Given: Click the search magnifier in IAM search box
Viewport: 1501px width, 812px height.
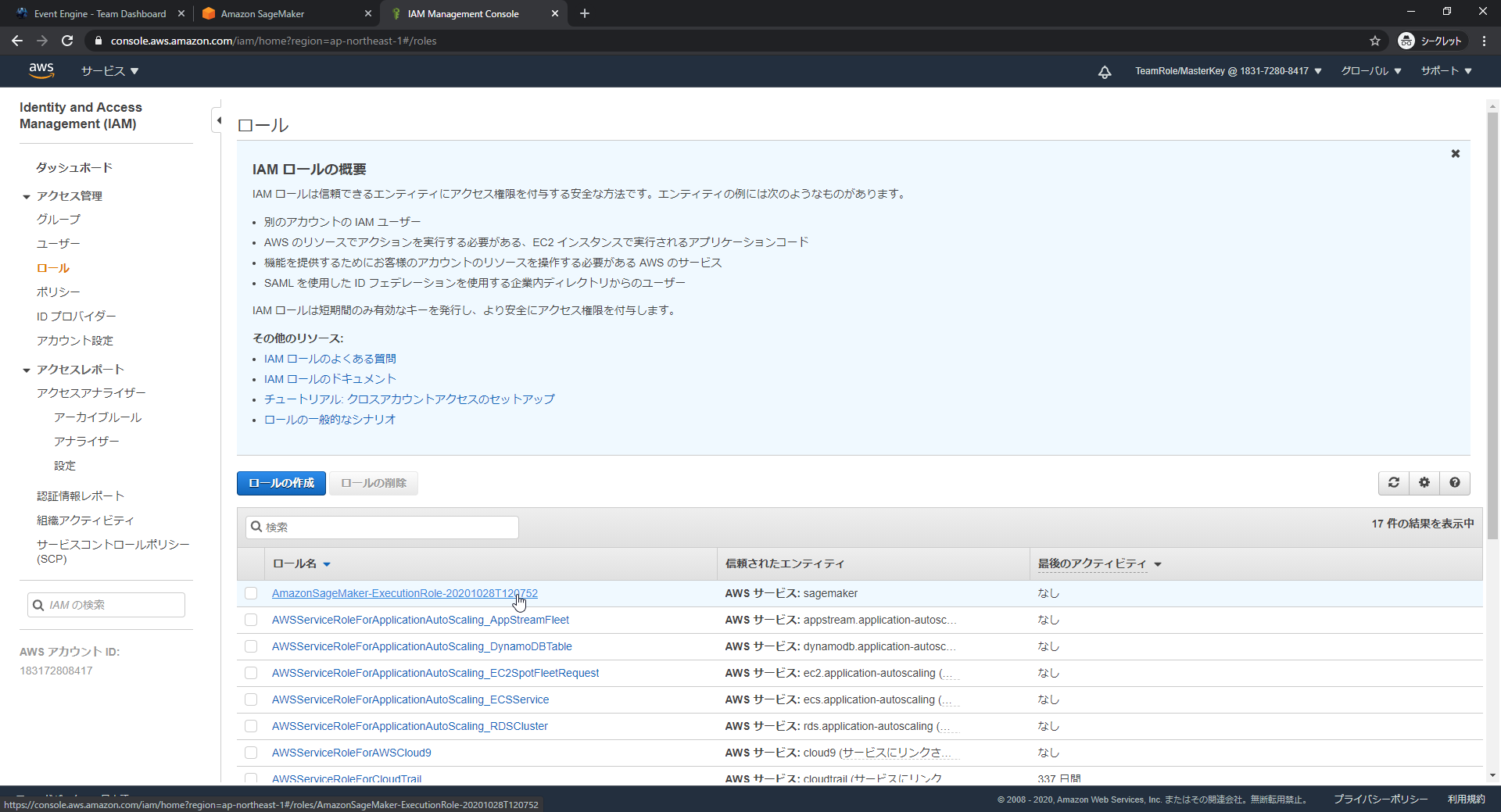Looking at the screenshot, I should (x=38, y=605).
